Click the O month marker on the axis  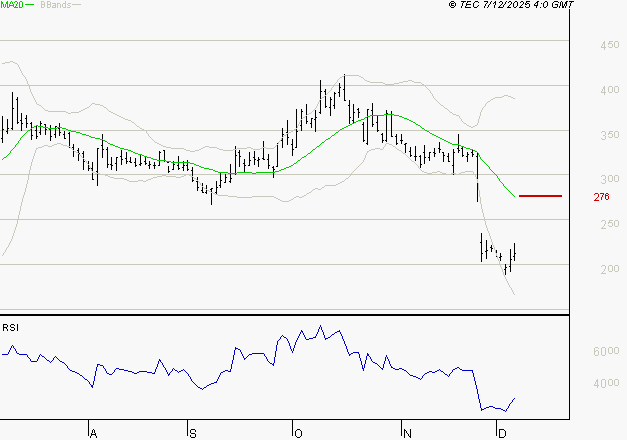298,434
